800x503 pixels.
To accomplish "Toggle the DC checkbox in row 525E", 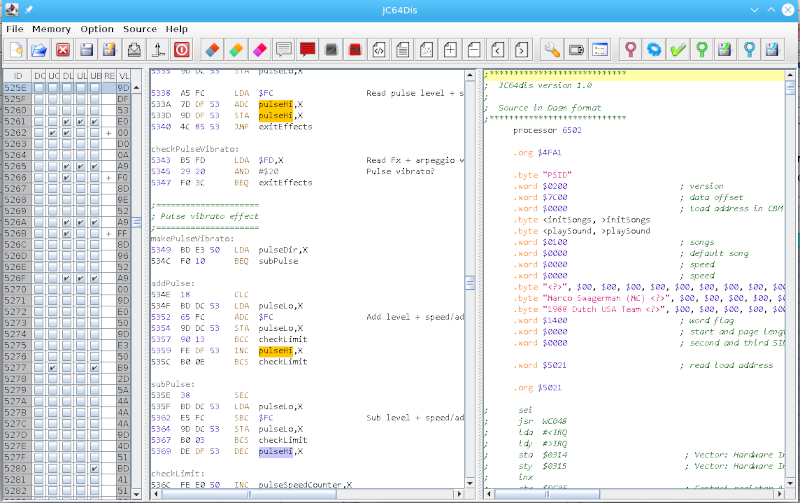I will coord(39,88).
